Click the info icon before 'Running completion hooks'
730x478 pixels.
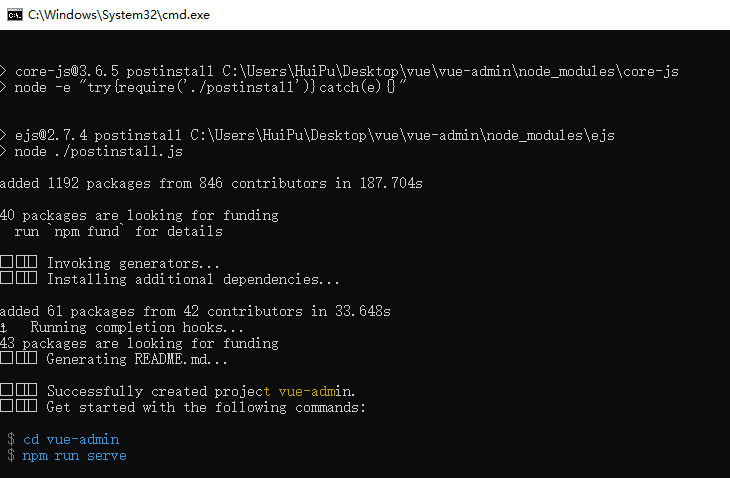click(3, 328)
